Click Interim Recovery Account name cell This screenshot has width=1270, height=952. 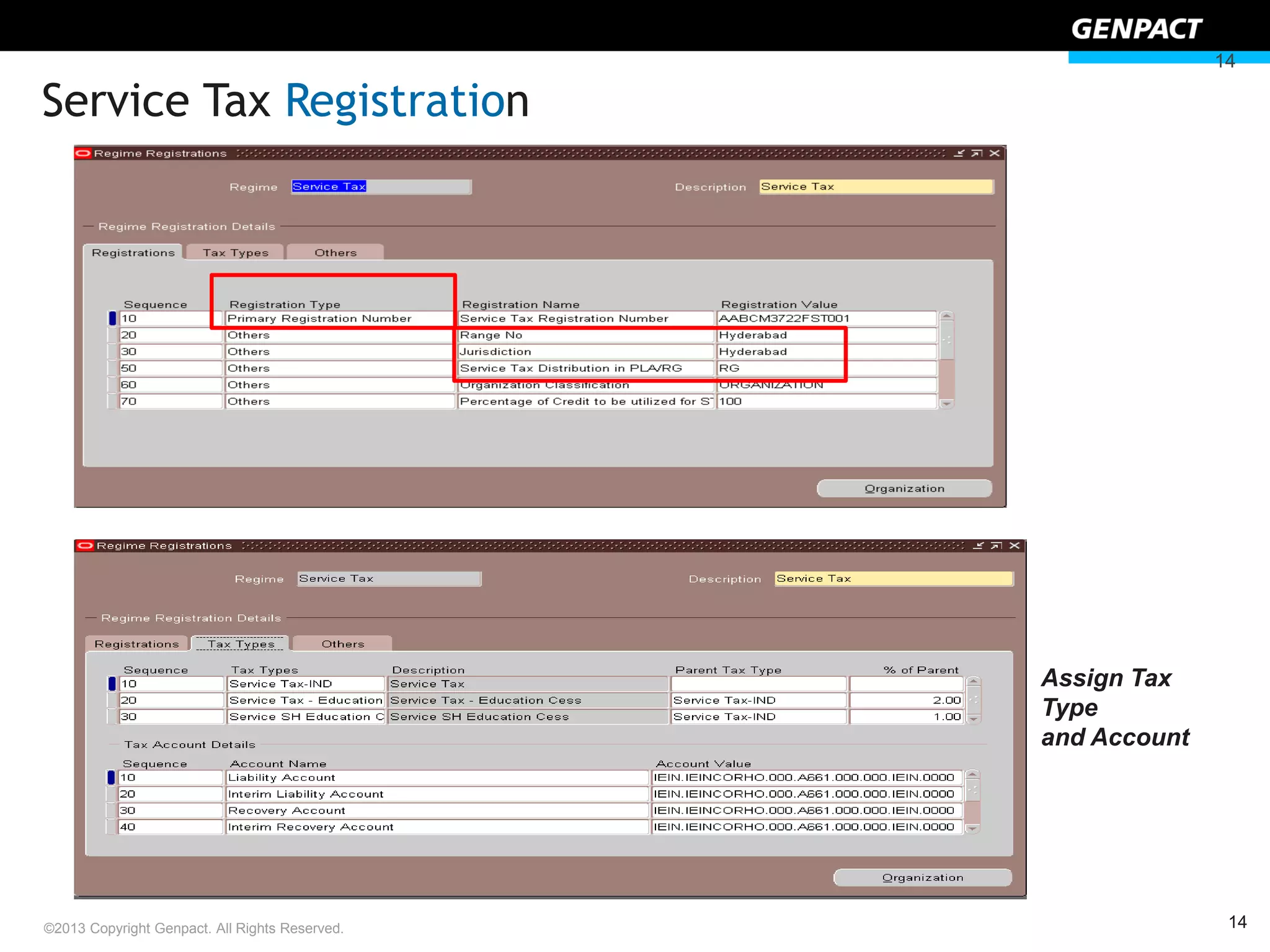[x=437, y=827]
